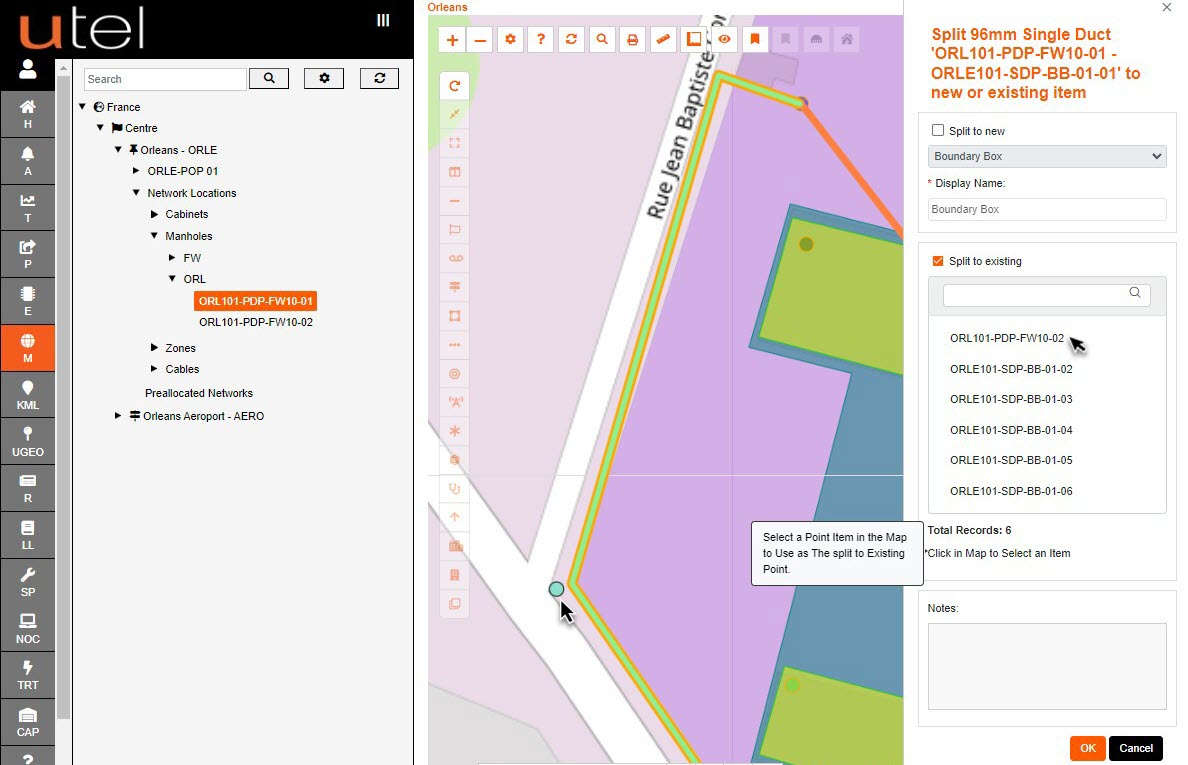The width and height of the screenshot is (1188, 765).
Task: Expand the Cables tree node
Action: click(x=155, y=369)
